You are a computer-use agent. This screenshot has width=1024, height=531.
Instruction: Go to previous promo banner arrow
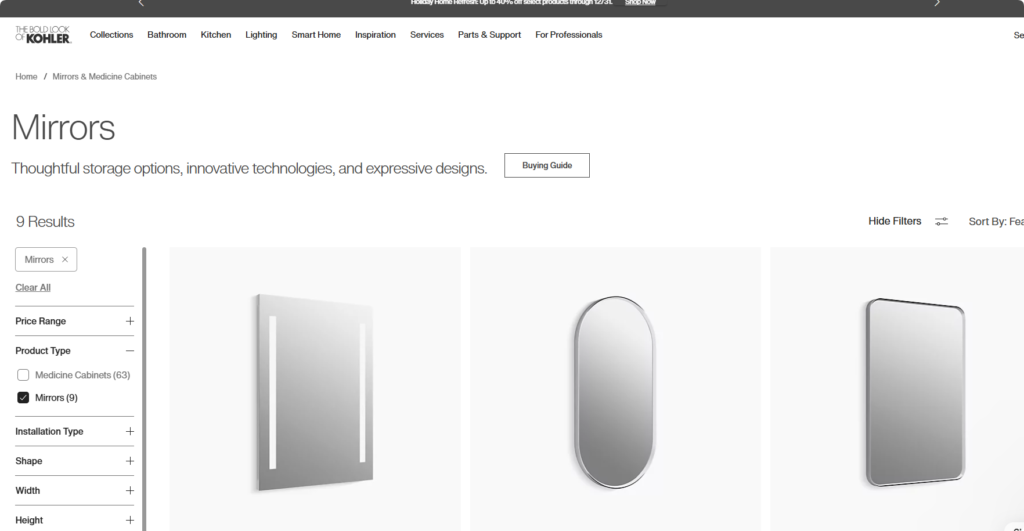click(141, 3)
